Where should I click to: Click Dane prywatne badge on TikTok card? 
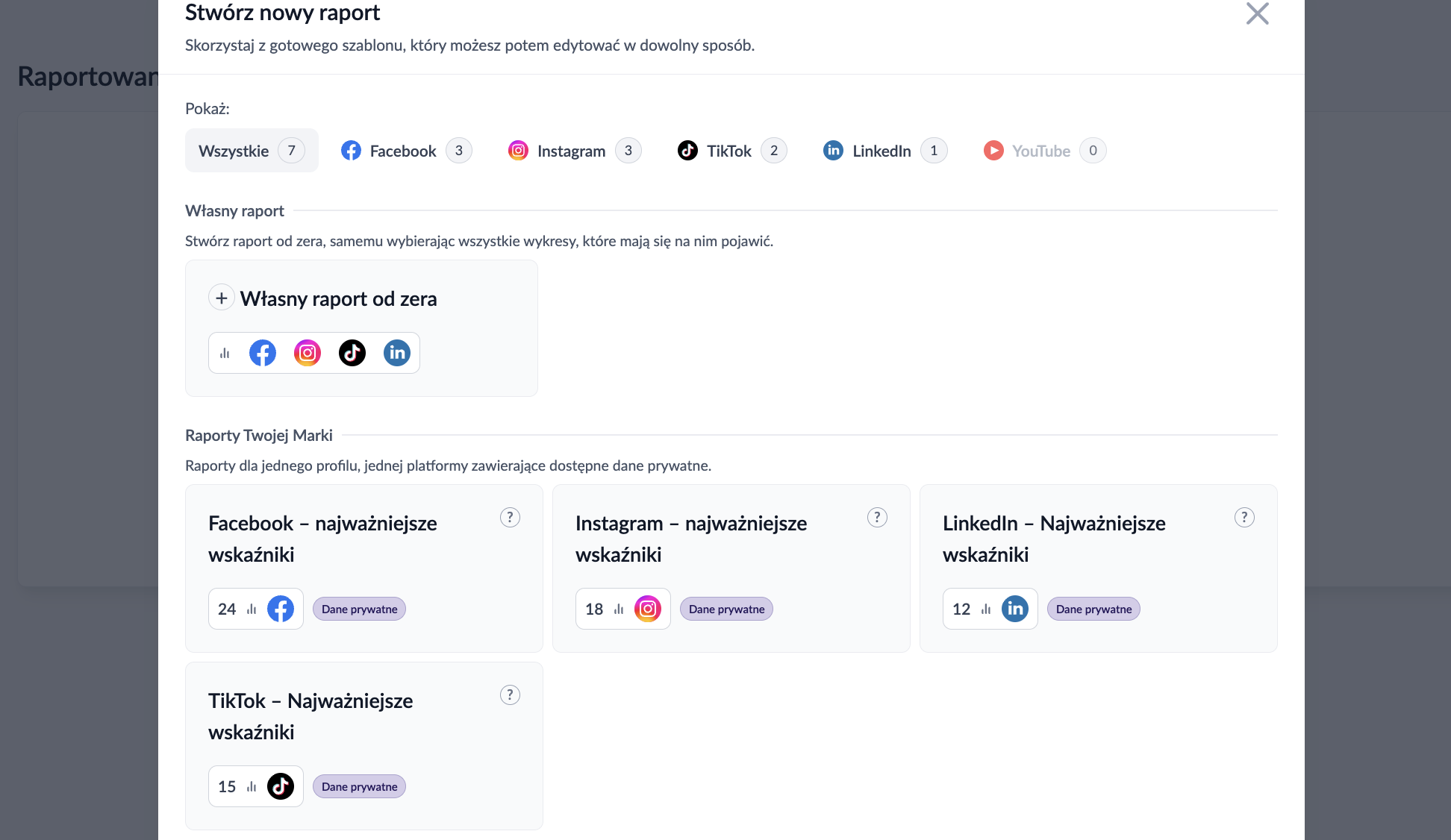tap(359, 786)
